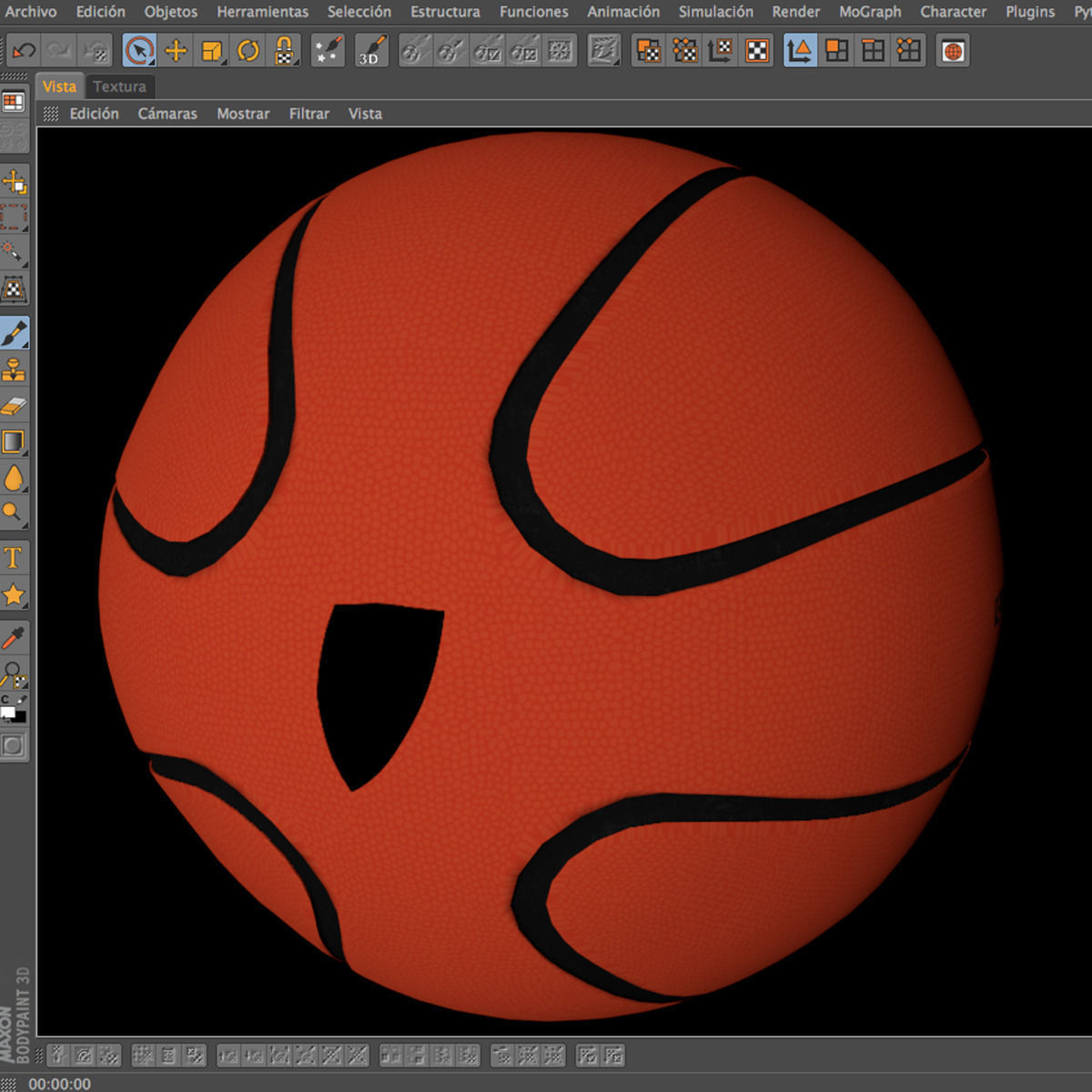Open the viewport Mostrar menu
Image resolution: width=1092 pixels, height=1092 pixels.
243,114
